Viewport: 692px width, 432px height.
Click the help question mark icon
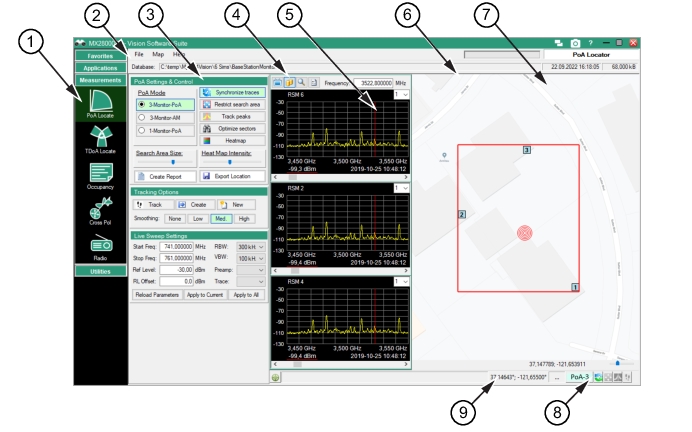590,44
